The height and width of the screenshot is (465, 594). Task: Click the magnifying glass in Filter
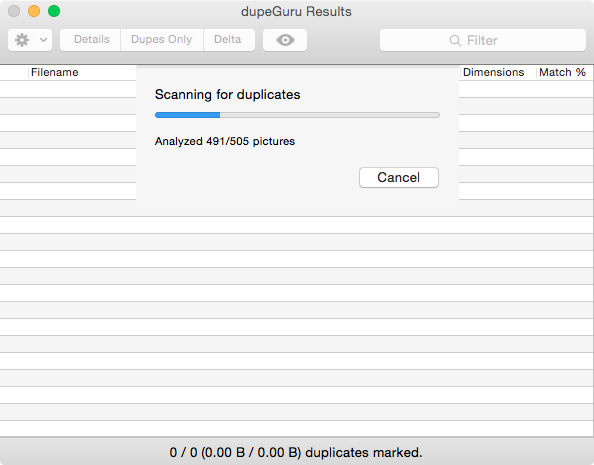point(455,40)
